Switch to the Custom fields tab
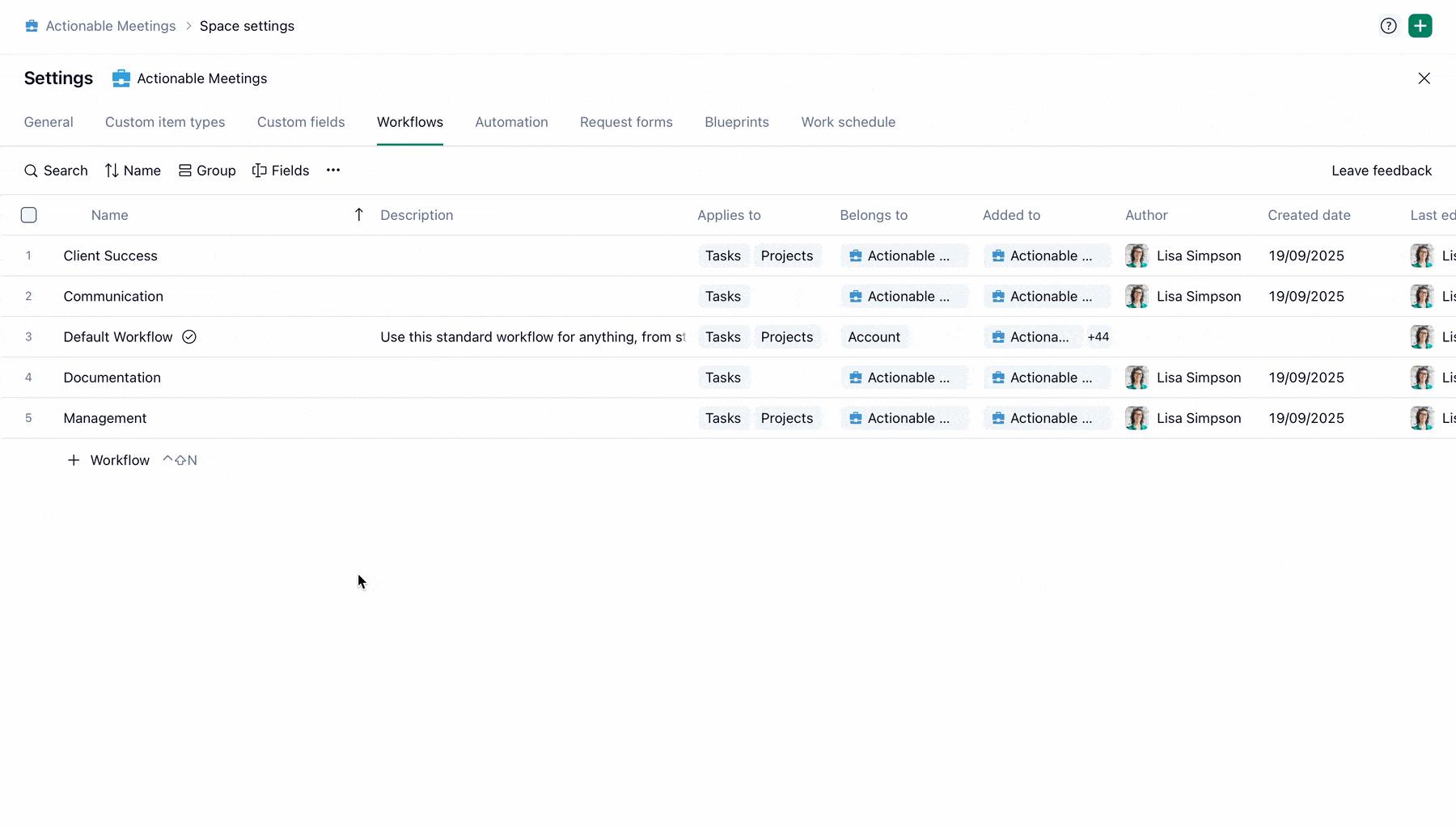Image resolution: width=1456 pixels, height=828 pixels. pos(301,122)
